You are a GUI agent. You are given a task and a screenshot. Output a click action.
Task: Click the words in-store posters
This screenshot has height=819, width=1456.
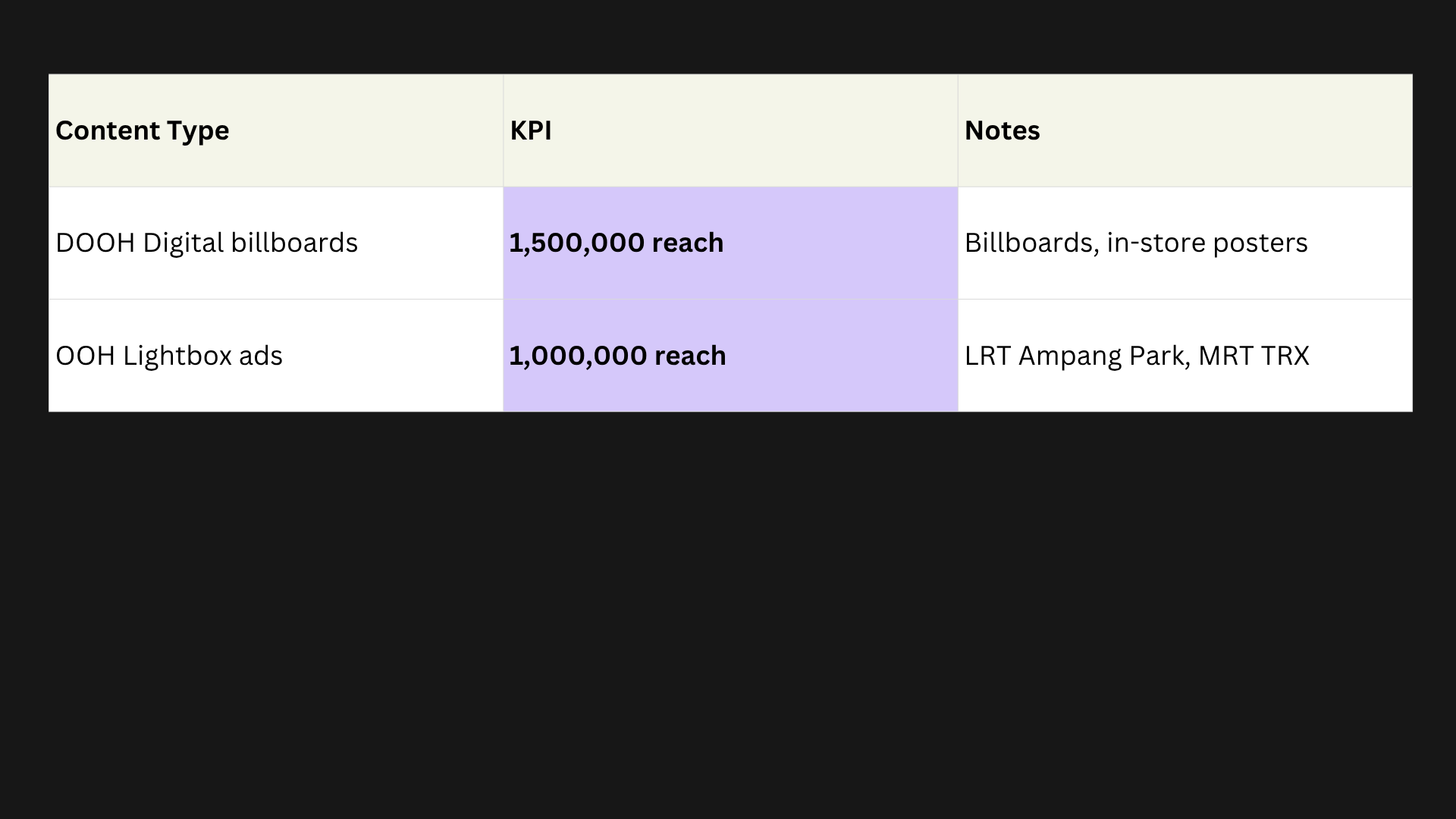click(x=1207, y=243)
